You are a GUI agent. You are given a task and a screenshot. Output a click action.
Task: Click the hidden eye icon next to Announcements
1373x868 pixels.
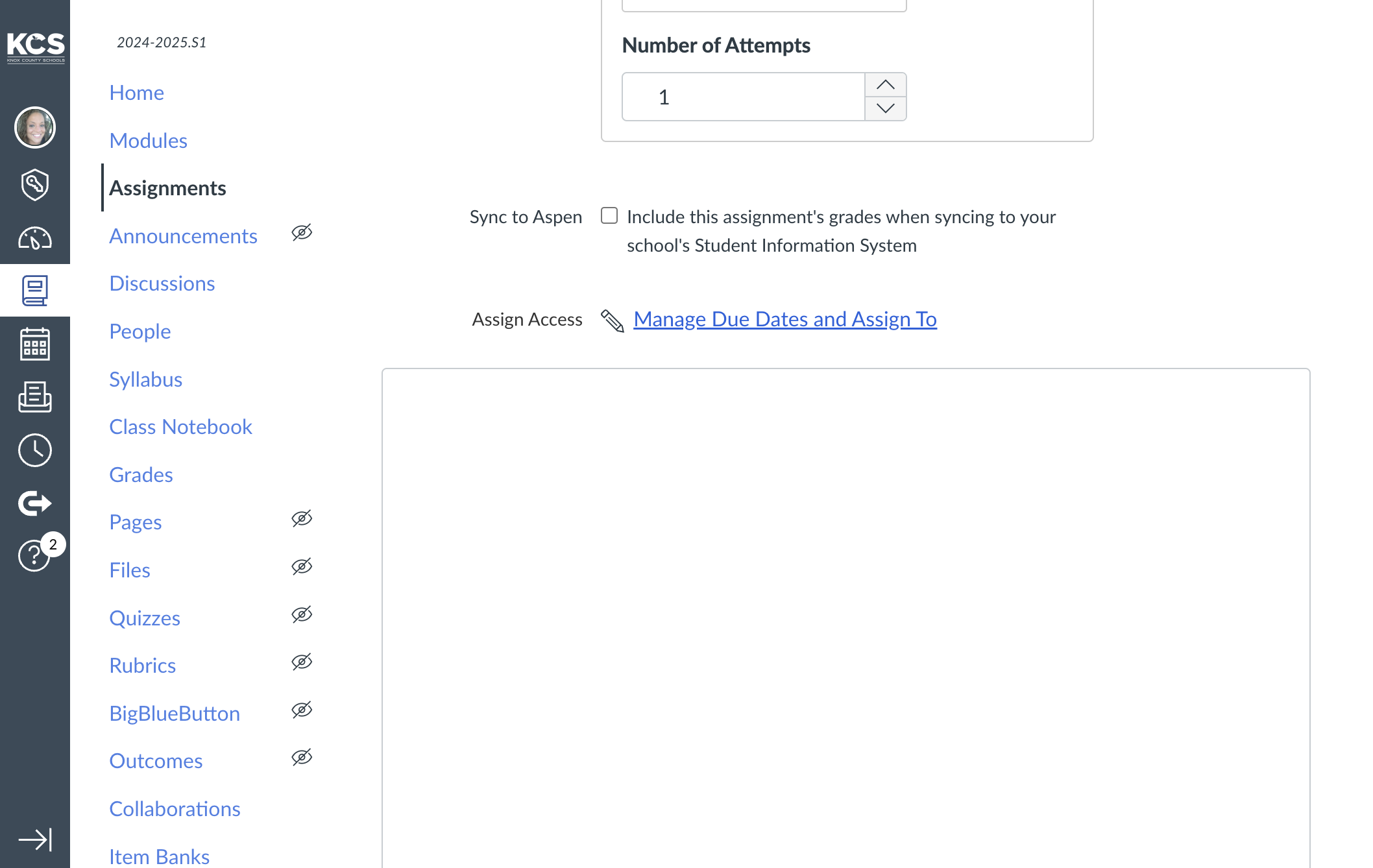pyautogui.click(x=302, y=232)
